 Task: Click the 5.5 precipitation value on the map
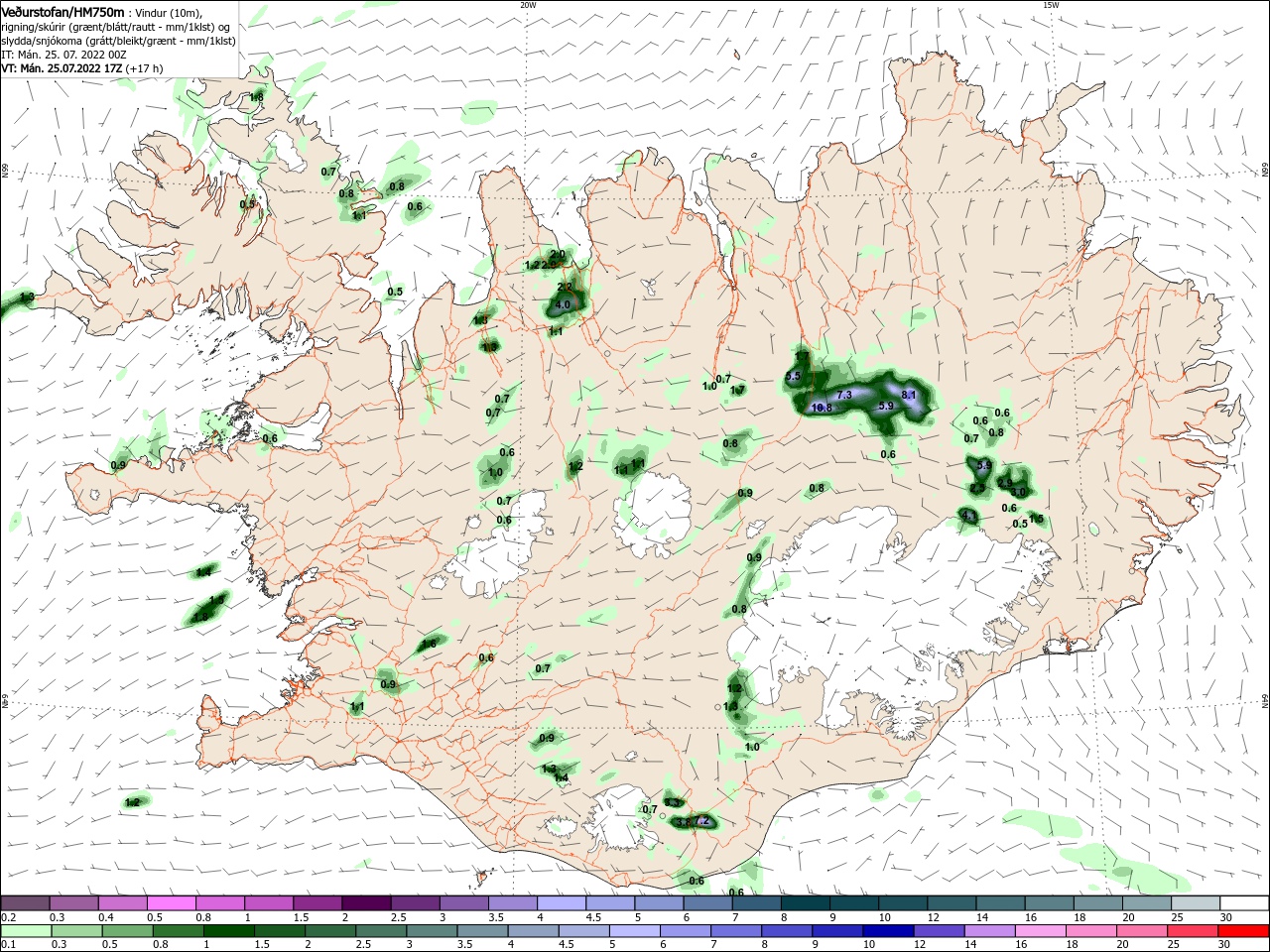pos(792,376)
